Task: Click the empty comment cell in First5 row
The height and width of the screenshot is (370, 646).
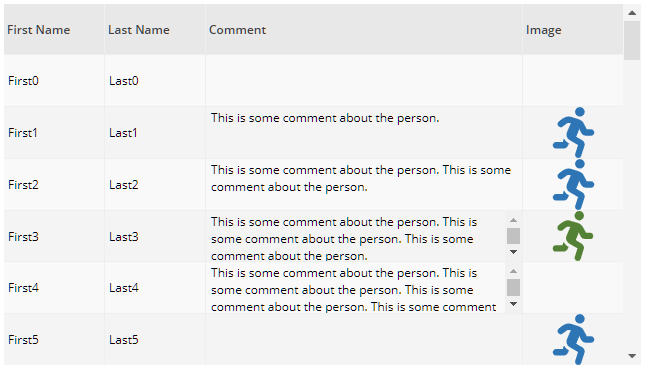Action: (364, 340)
